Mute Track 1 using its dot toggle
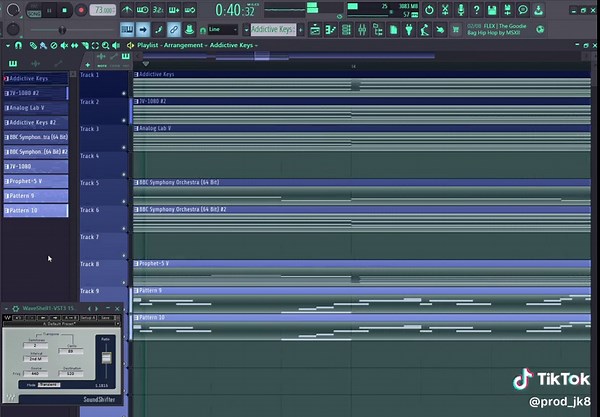 click(x=124, y=93)
